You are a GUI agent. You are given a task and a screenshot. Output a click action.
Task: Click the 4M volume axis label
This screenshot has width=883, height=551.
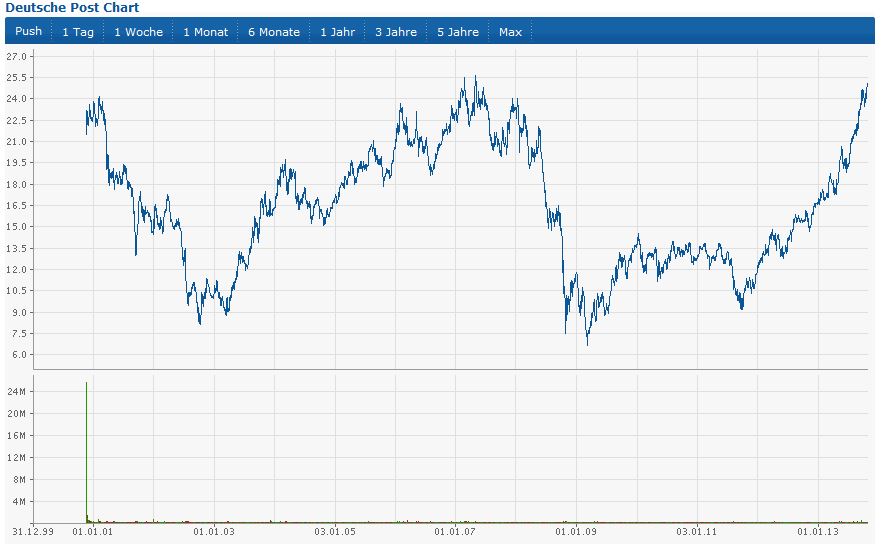point(19,501)
